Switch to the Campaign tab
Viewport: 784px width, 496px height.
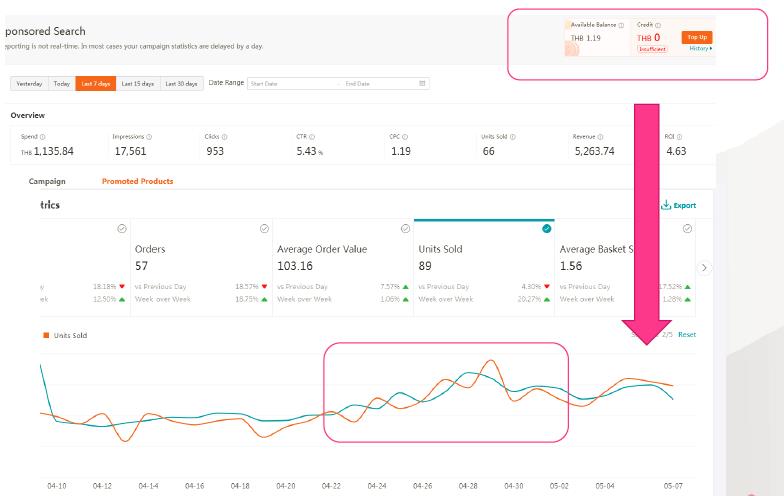pos(47,181)
